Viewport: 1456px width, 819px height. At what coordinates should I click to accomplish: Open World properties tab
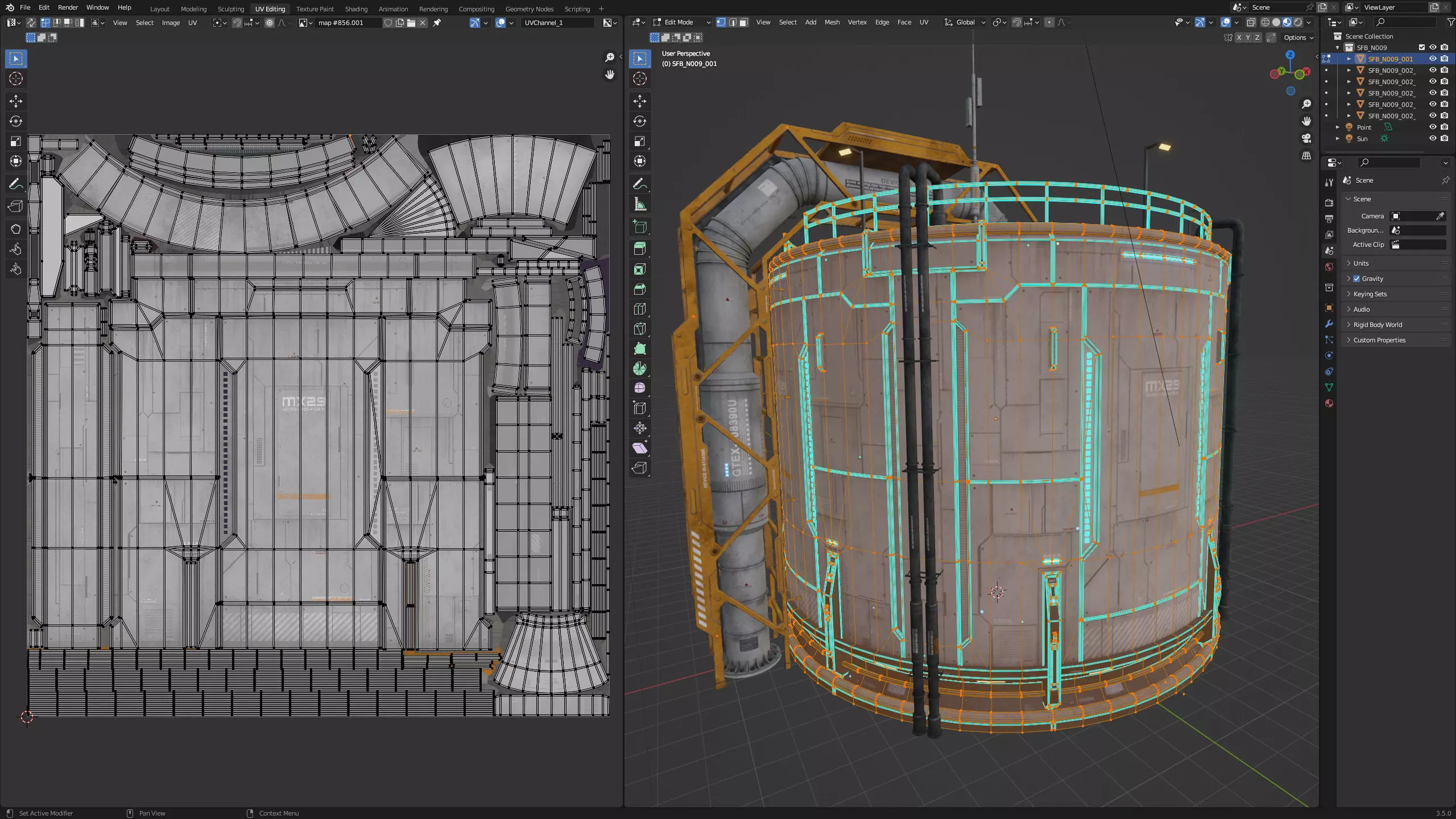[1329, 267]
